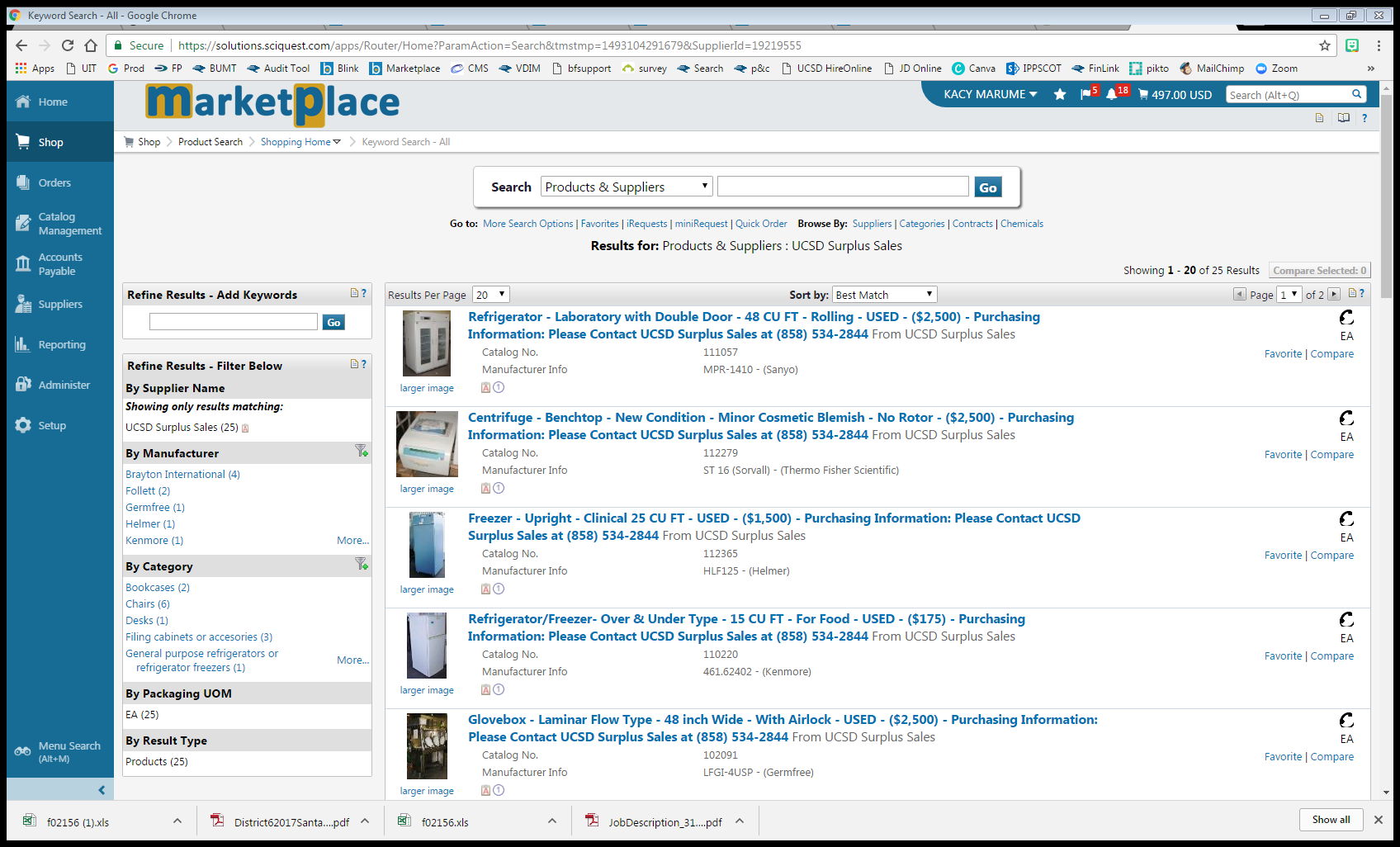Open the UCSD HireOnline bookmark
Image resolution: width=1400 pixels, height=847 pixels.
(826, 69)
